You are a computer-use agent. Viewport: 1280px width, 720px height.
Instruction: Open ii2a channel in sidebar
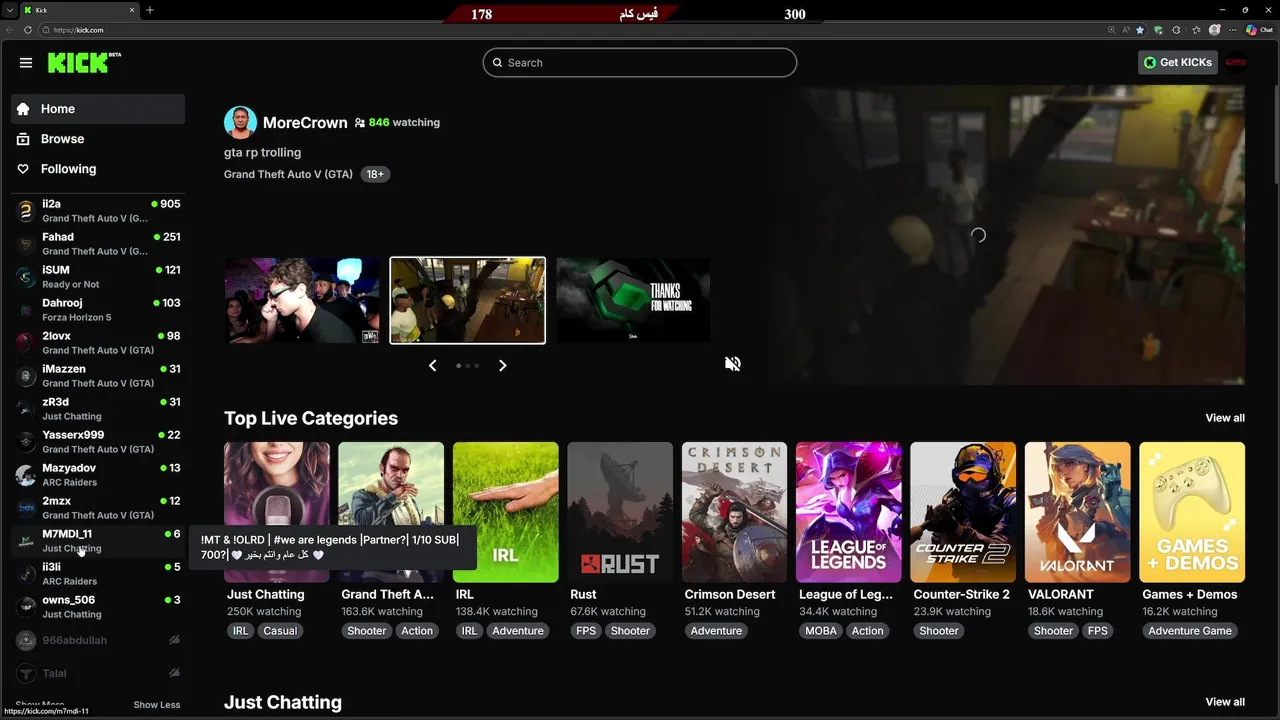tap(98, 210)
